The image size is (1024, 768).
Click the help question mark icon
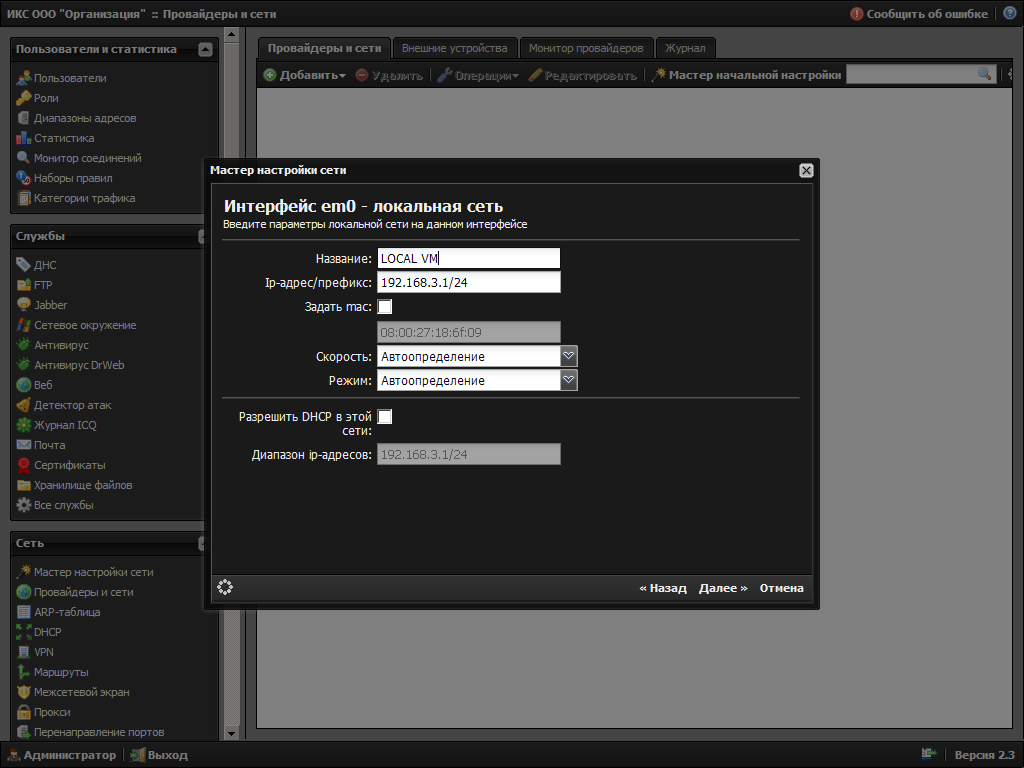click(x=1010, y=14)
